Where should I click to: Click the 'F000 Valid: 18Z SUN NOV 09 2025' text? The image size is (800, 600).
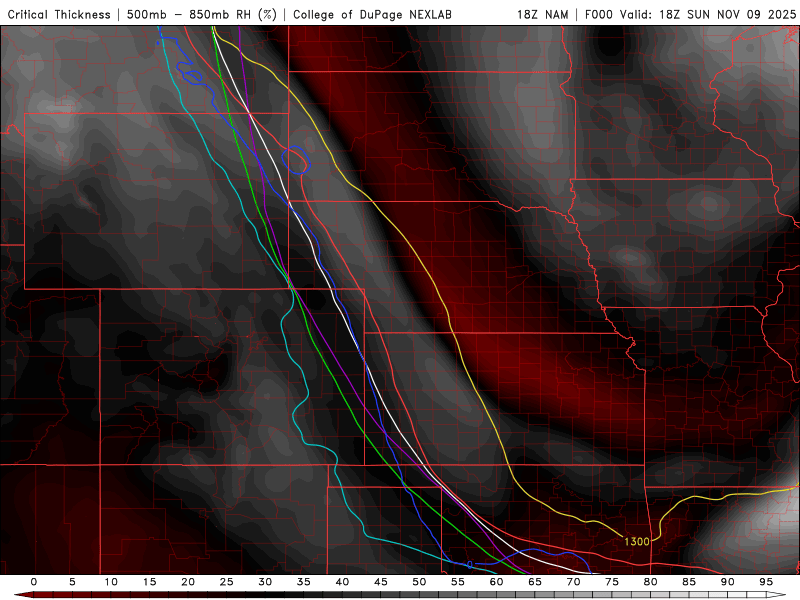tap(690, 14)
